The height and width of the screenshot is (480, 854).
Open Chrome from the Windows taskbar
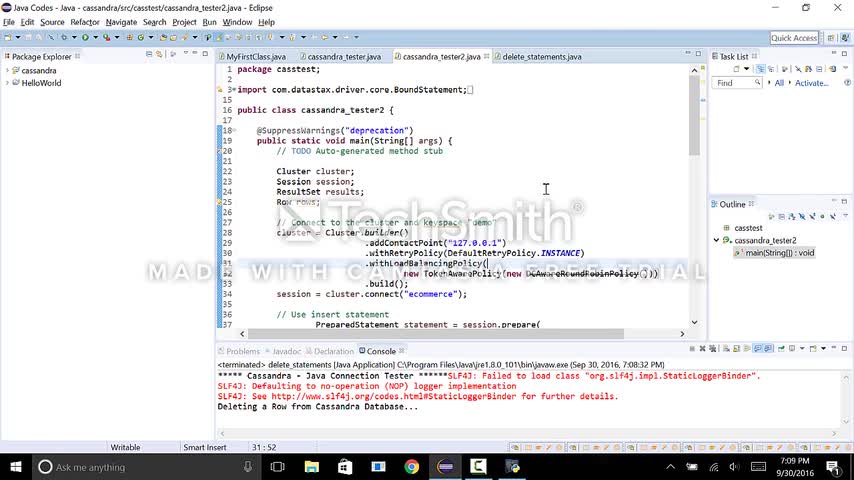coord(412,467)
